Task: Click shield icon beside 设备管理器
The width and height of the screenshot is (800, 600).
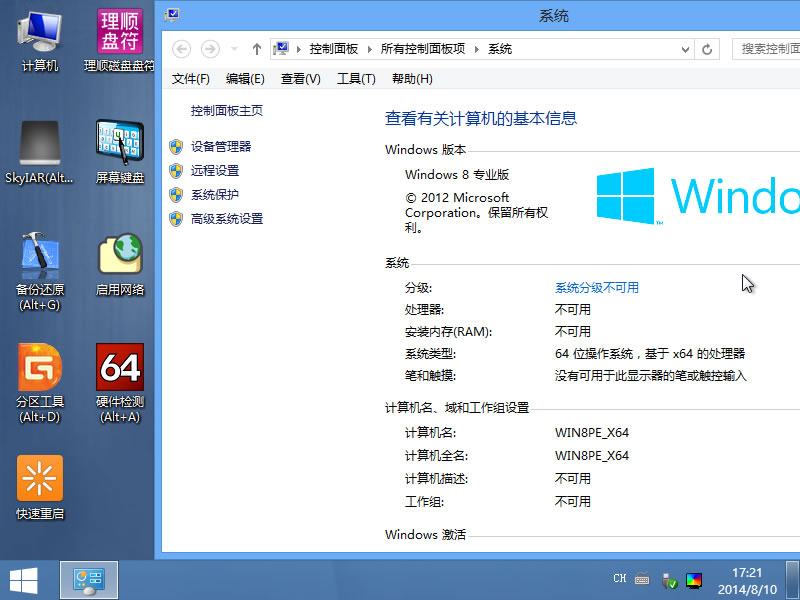Action: pyautogui.click(x=176, y=147)
